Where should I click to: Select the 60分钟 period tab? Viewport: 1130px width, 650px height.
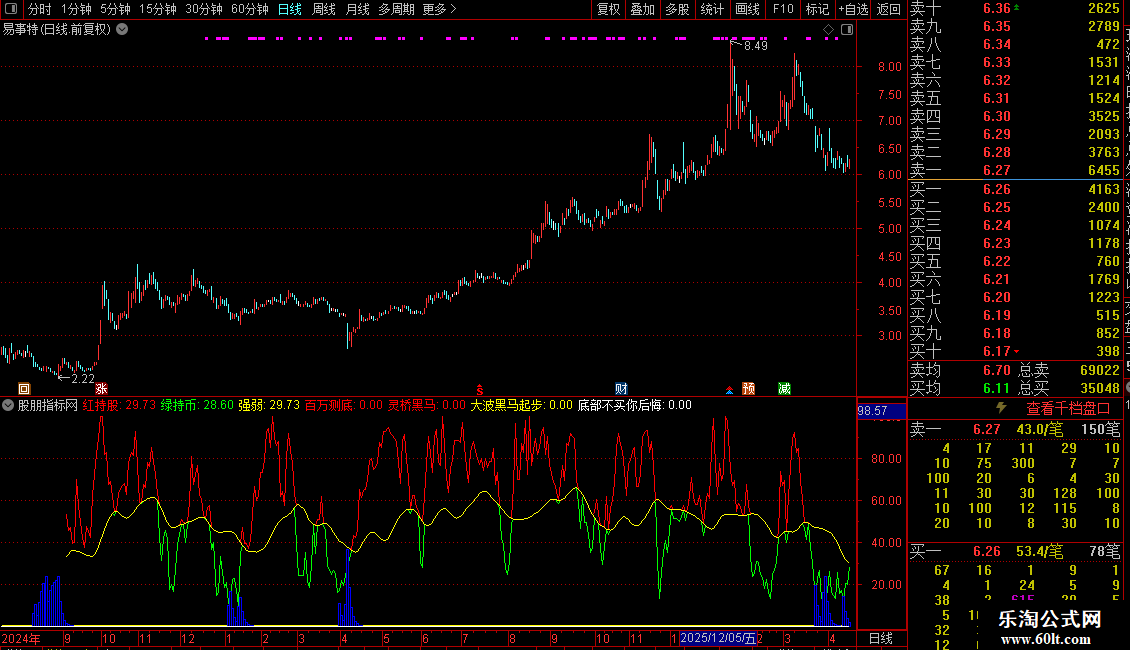tap(250, 9)
